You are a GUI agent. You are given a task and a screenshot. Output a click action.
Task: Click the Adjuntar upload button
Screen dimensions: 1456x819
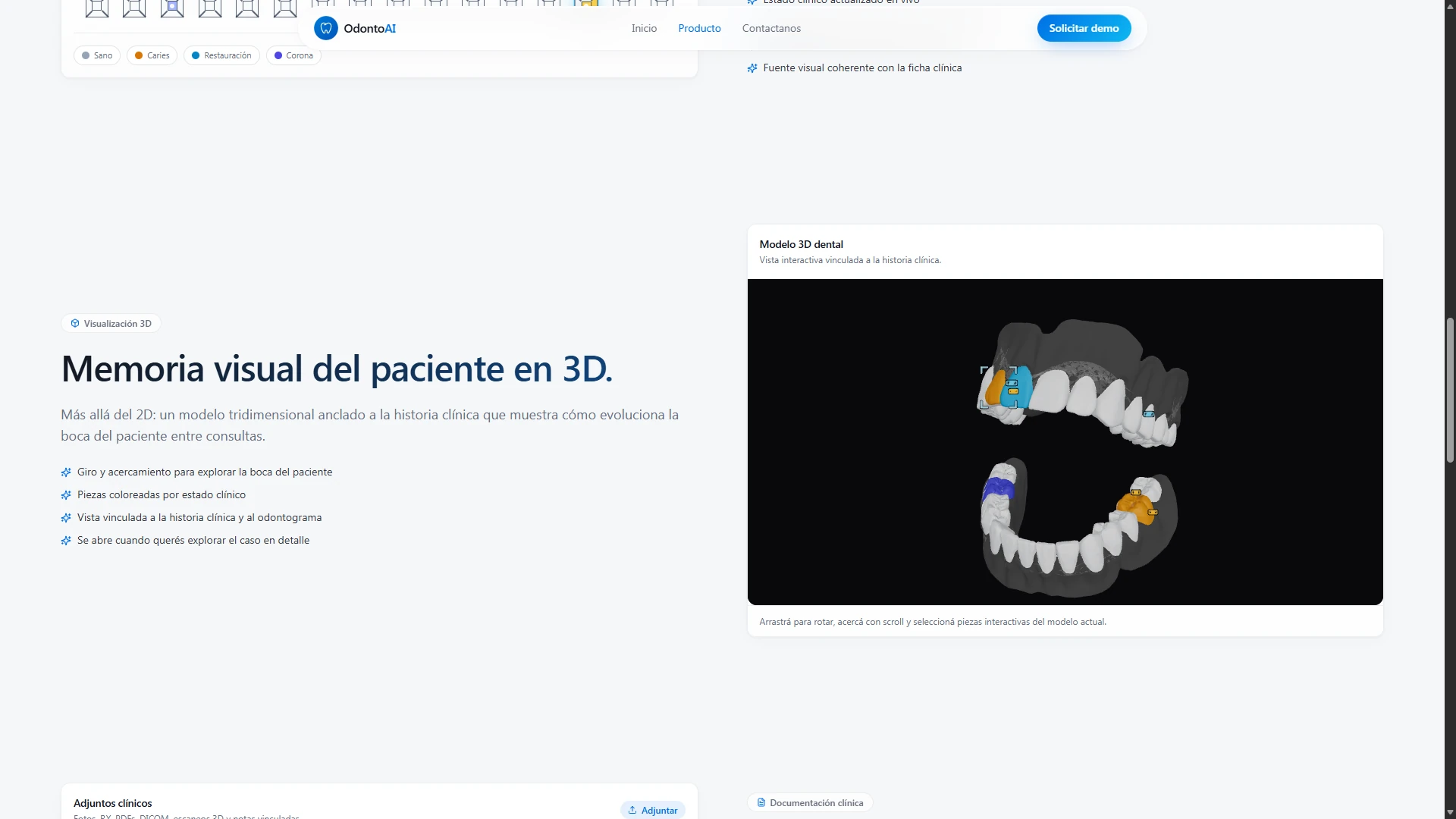653,810
